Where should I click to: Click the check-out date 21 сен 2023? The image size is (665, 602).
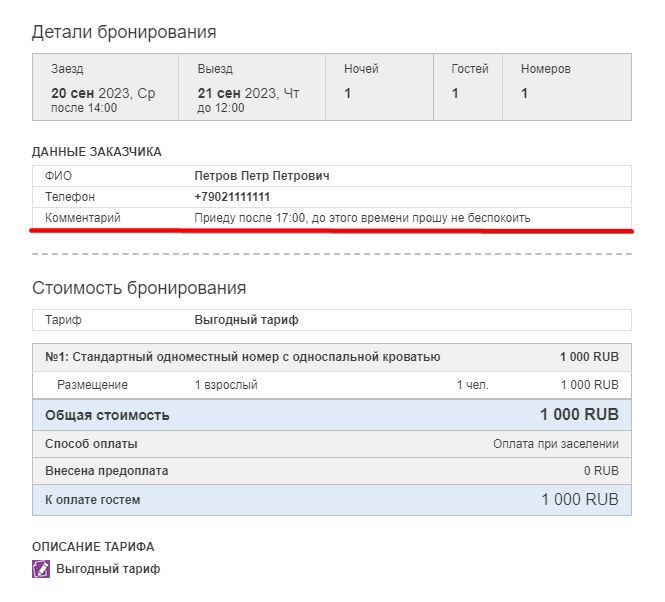point(248,93)
